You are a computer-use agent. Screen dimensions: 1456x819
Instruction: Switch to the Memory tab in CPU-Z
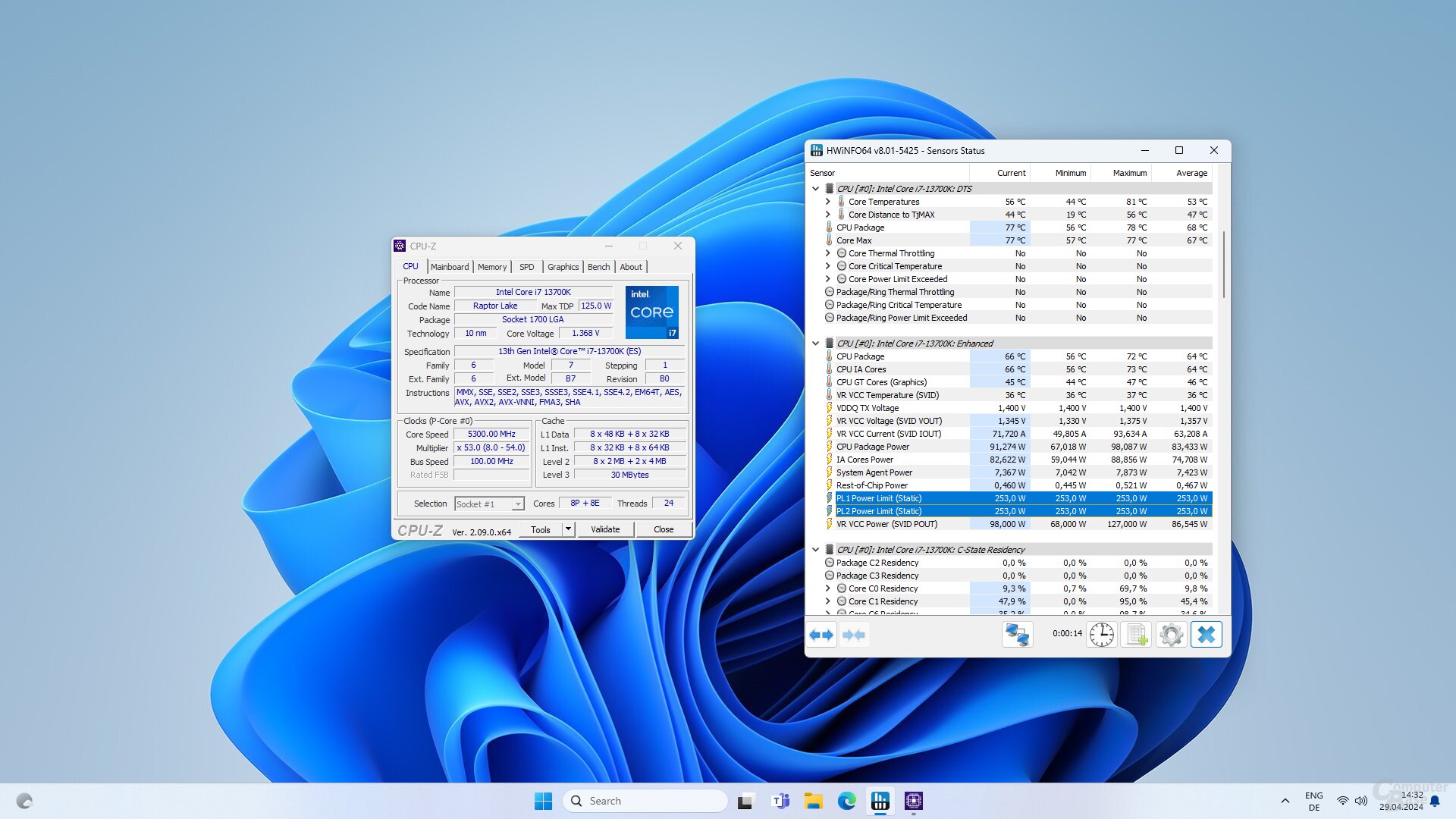492,267
